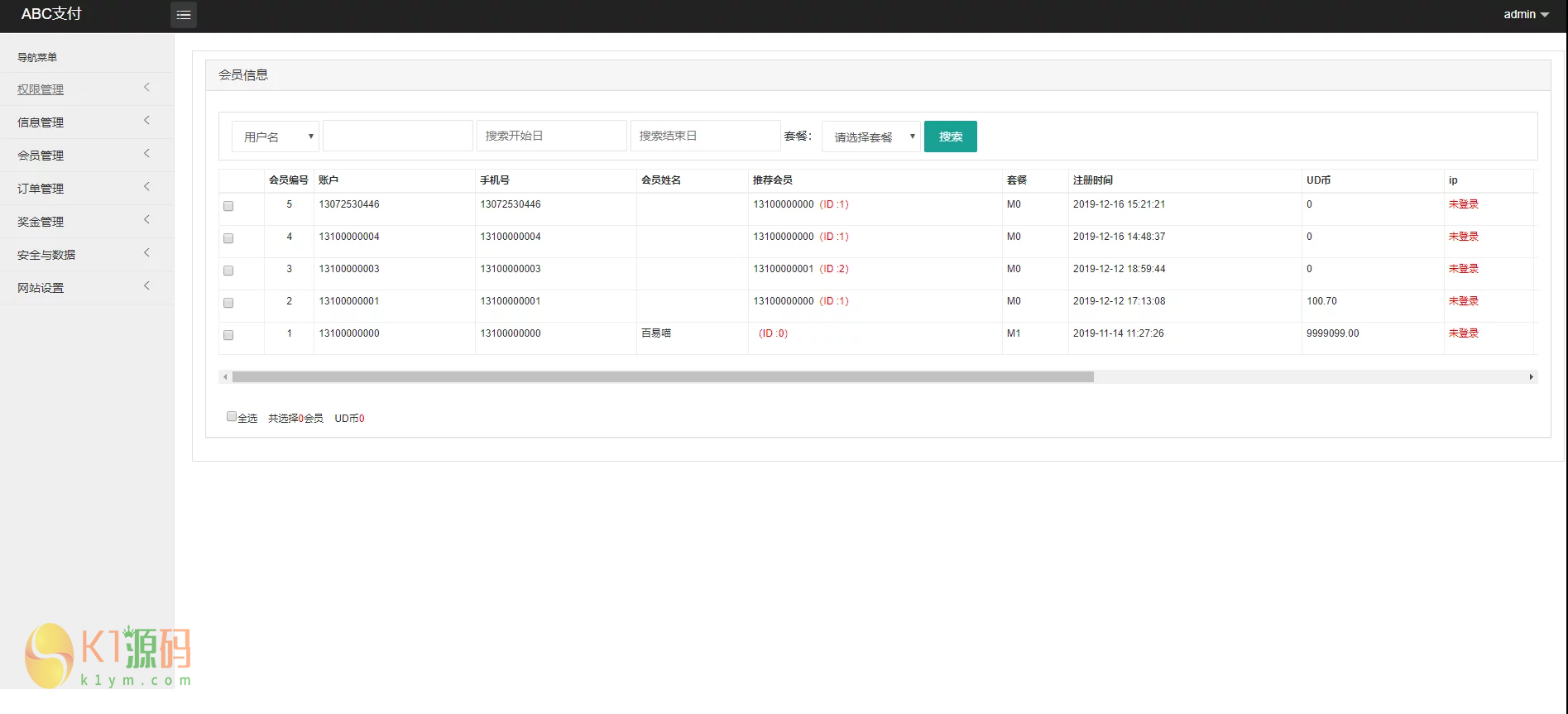Expand the 订单管理 menu

click(87, 188)
